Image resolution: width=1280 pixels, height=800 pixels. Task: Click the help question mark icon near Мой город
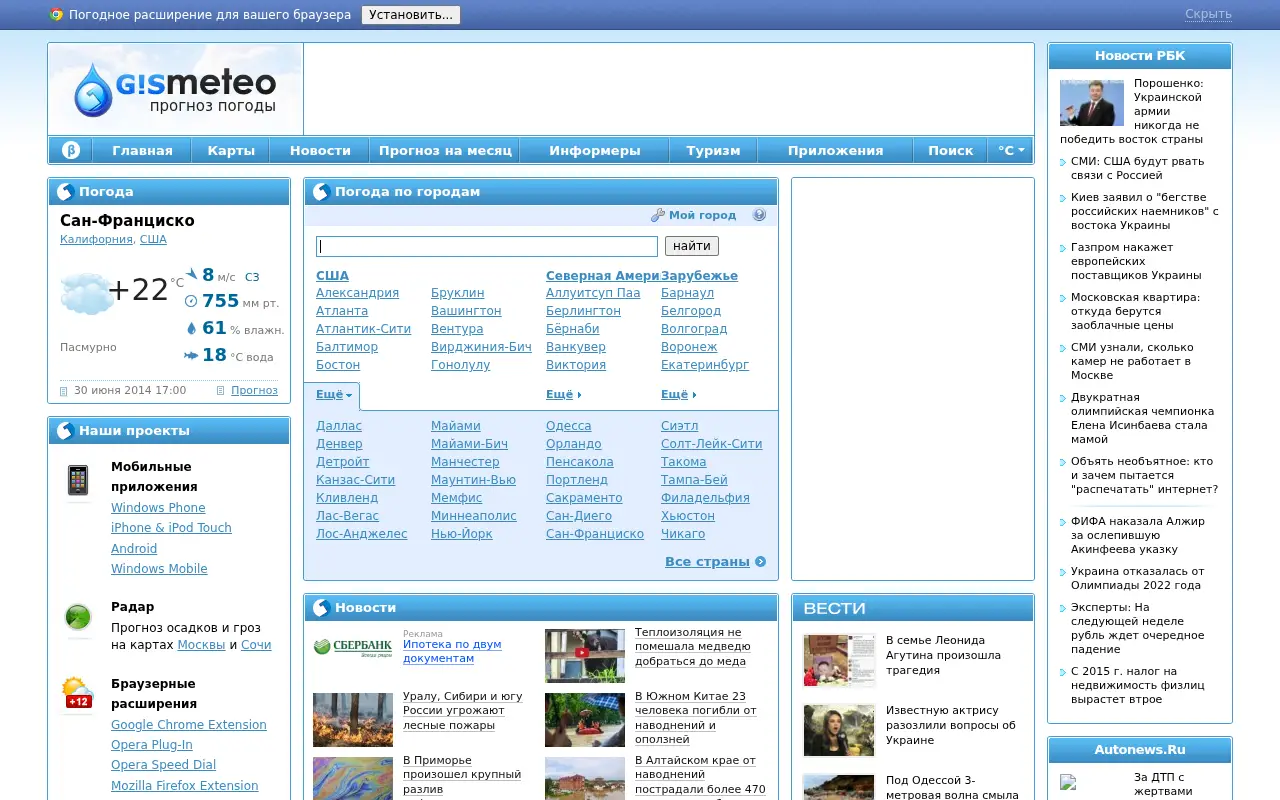point(759,215)
